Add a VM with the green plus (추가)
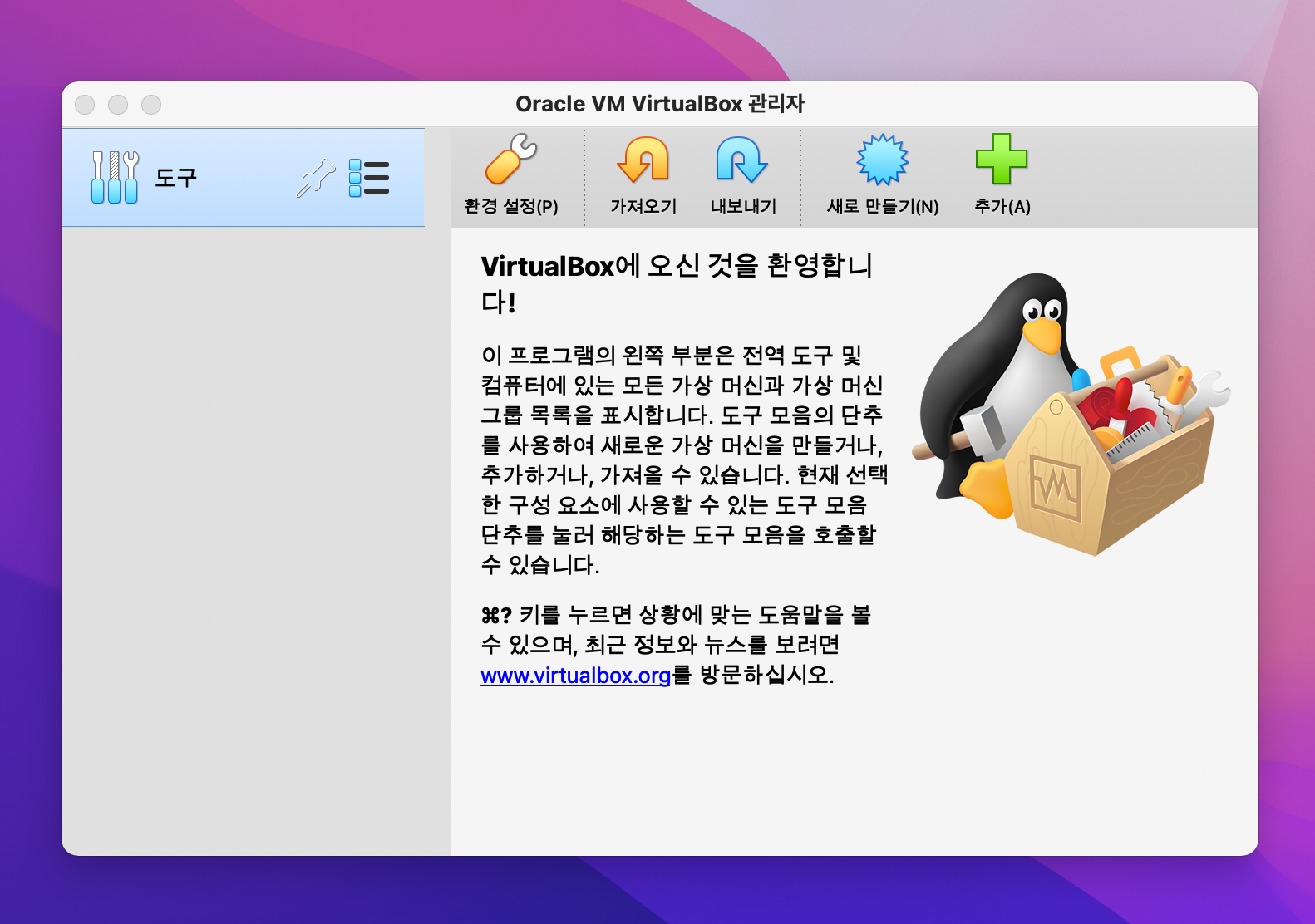1315x924 pixels. [x=1002, y=160]
